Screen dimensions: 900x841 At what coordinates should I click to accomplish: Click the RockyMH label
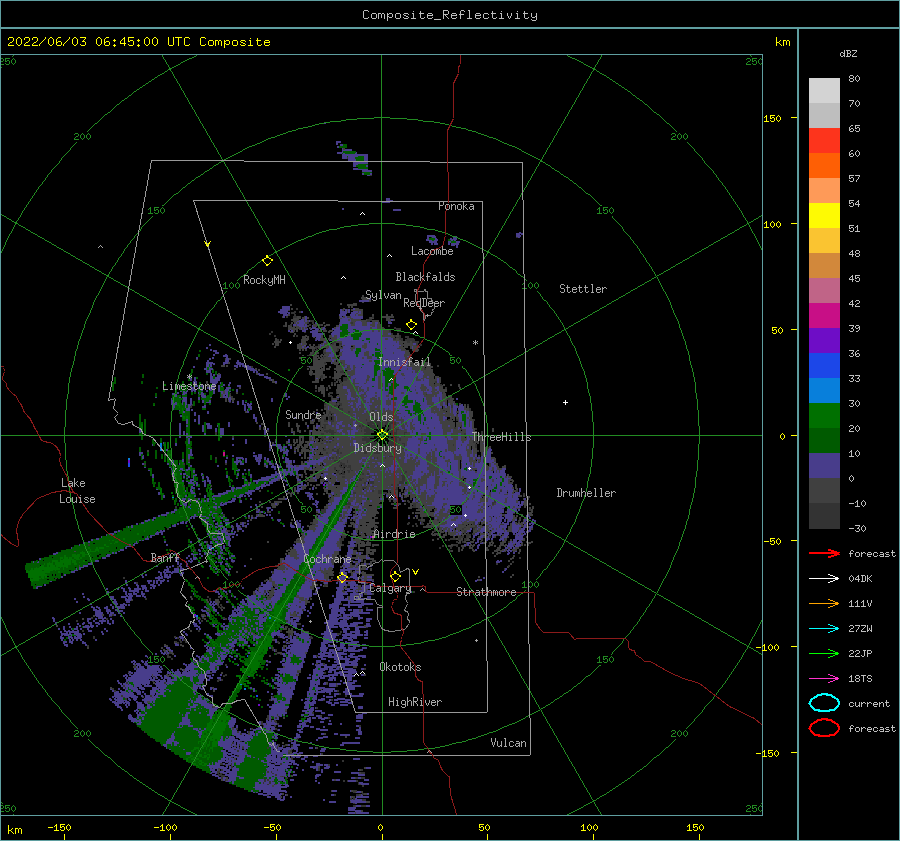tap(264, 280)
